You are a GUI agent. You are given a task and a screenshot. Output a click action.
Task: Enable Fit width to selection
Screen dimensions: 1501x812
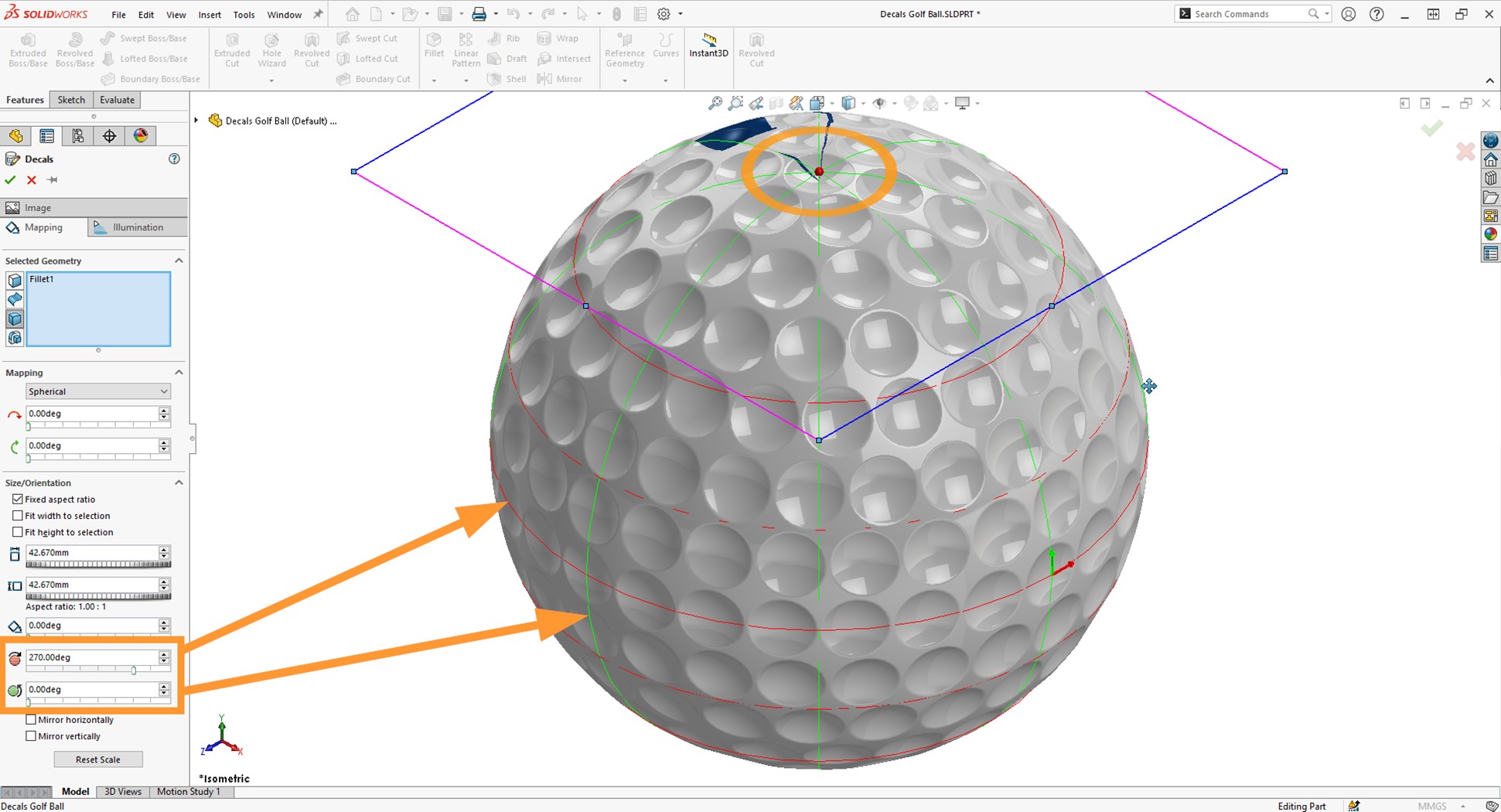18,515
